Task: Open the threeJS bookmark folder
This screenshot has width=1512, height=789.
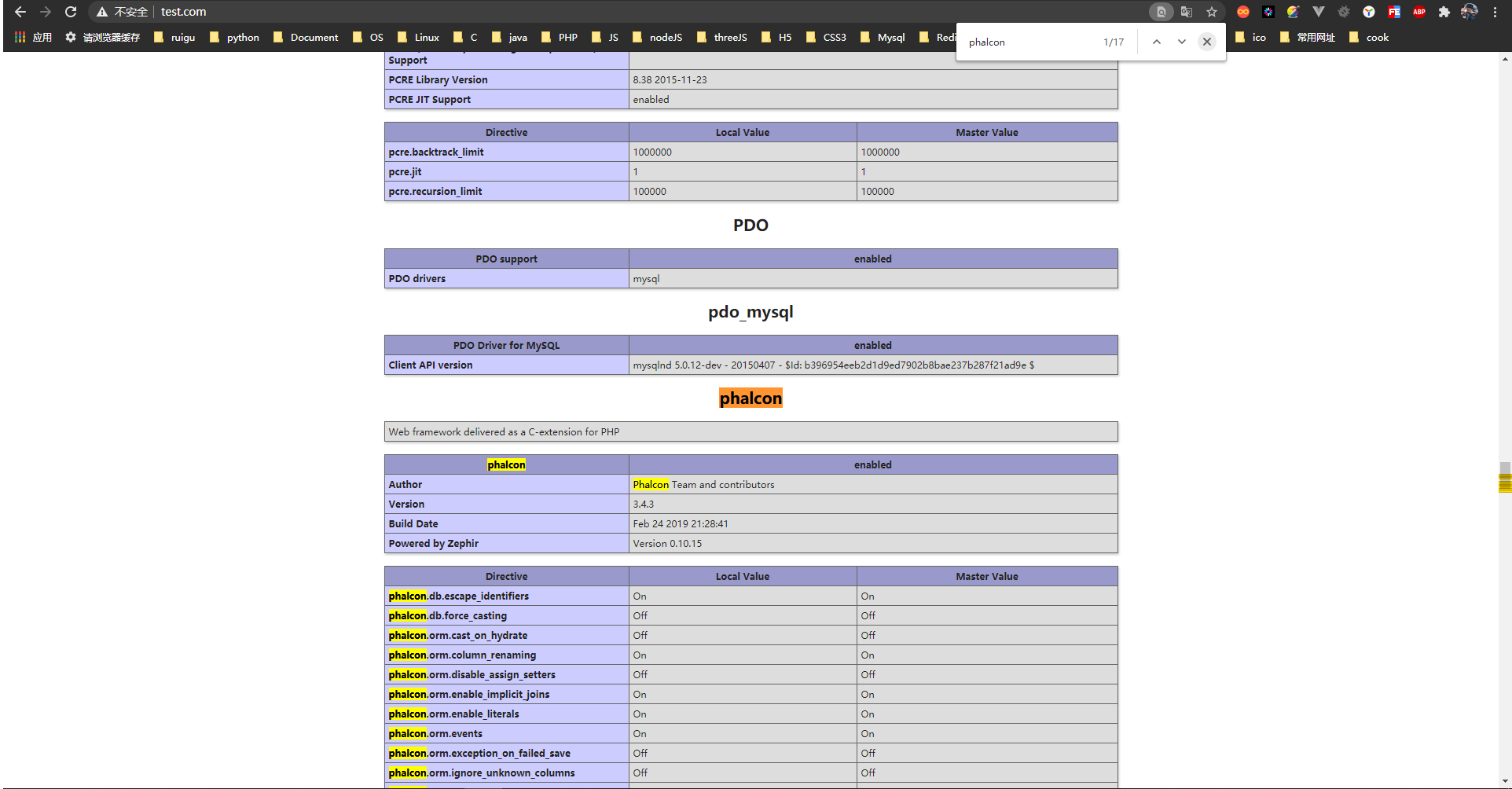Action: coord(722,37)
